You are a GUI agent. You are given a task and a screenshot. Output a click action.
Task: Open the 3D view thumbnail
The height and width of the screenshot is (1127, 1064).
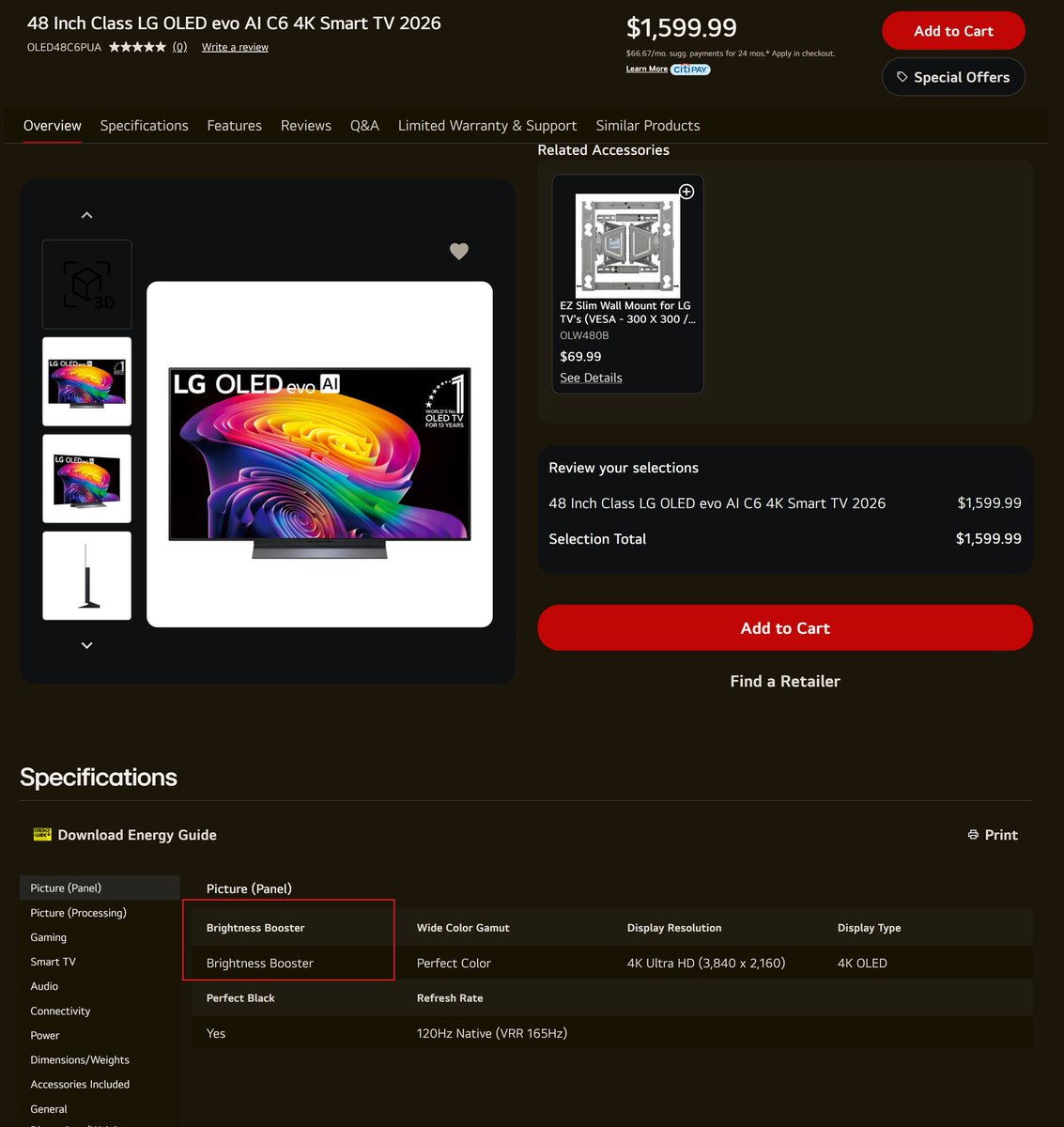[x=86, y=284]
